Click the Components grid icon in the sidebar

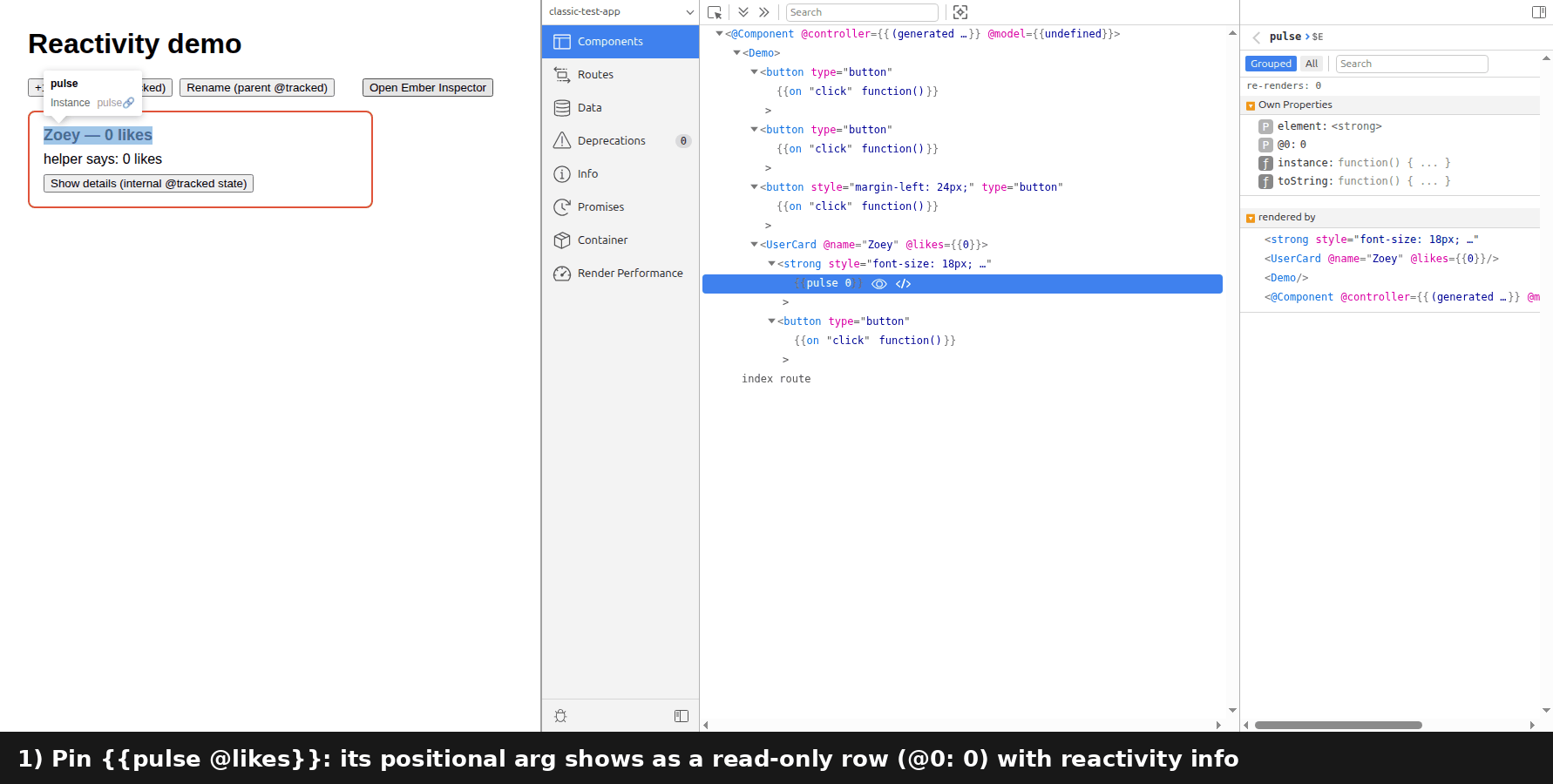click(562, 42)
